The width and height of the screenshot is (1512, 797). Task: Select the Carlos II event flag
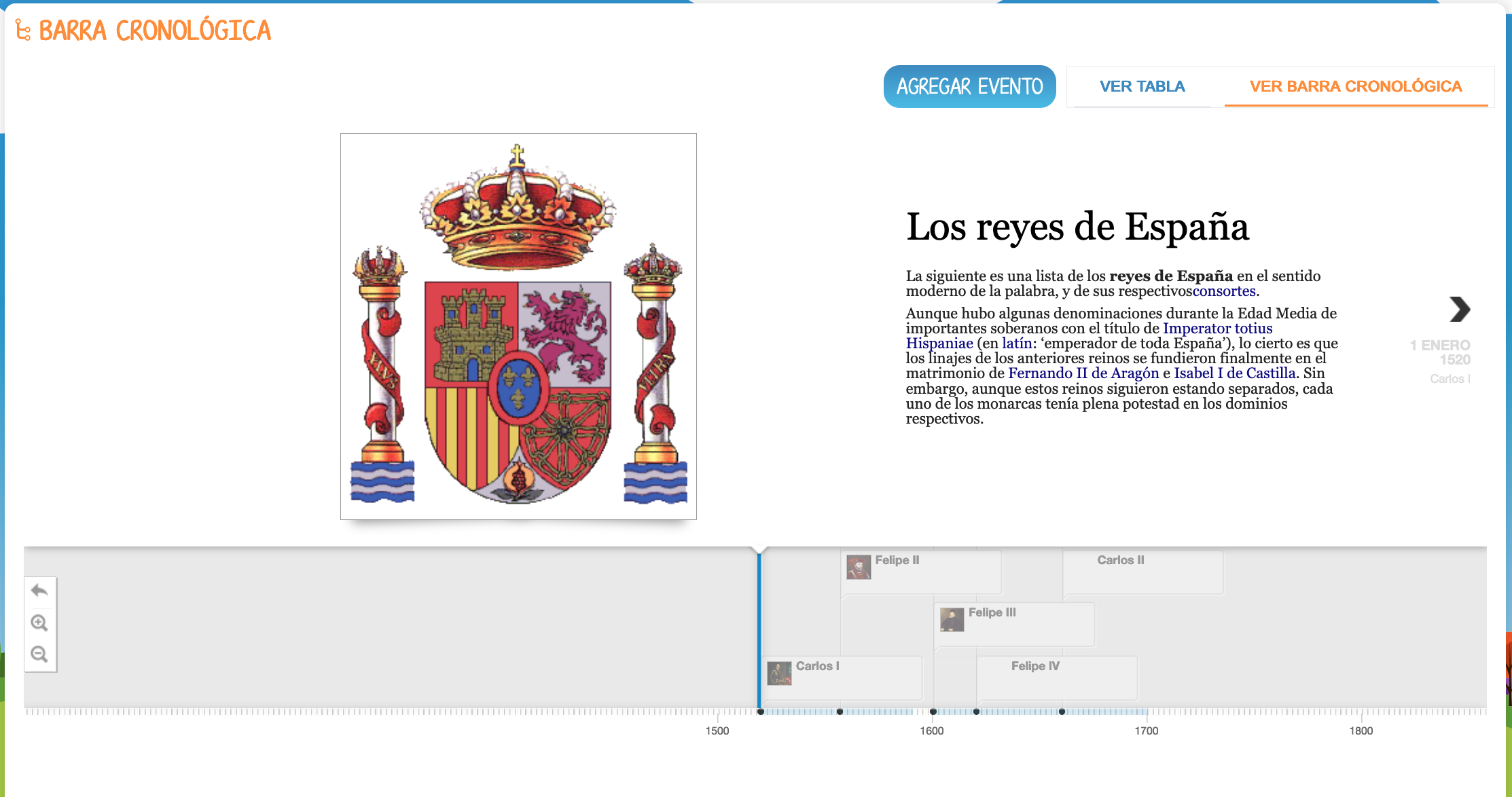[1143, 572]
